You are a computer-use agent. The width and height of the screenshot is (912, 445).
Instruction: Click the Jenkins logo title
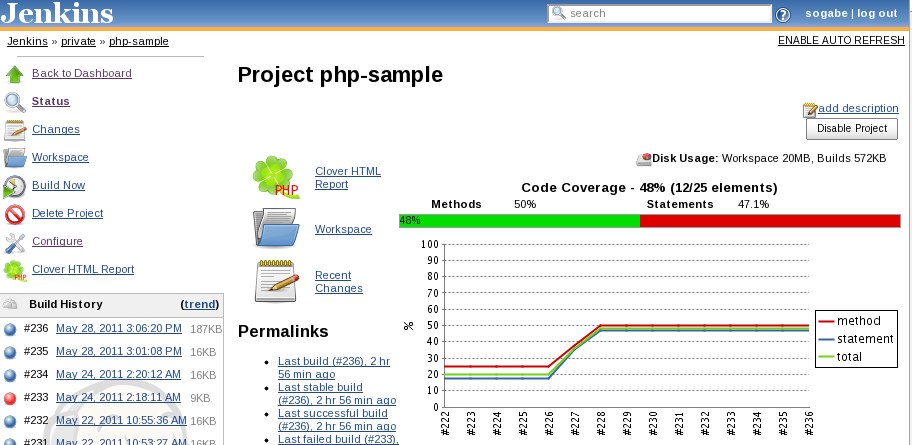tap(57, 13)
